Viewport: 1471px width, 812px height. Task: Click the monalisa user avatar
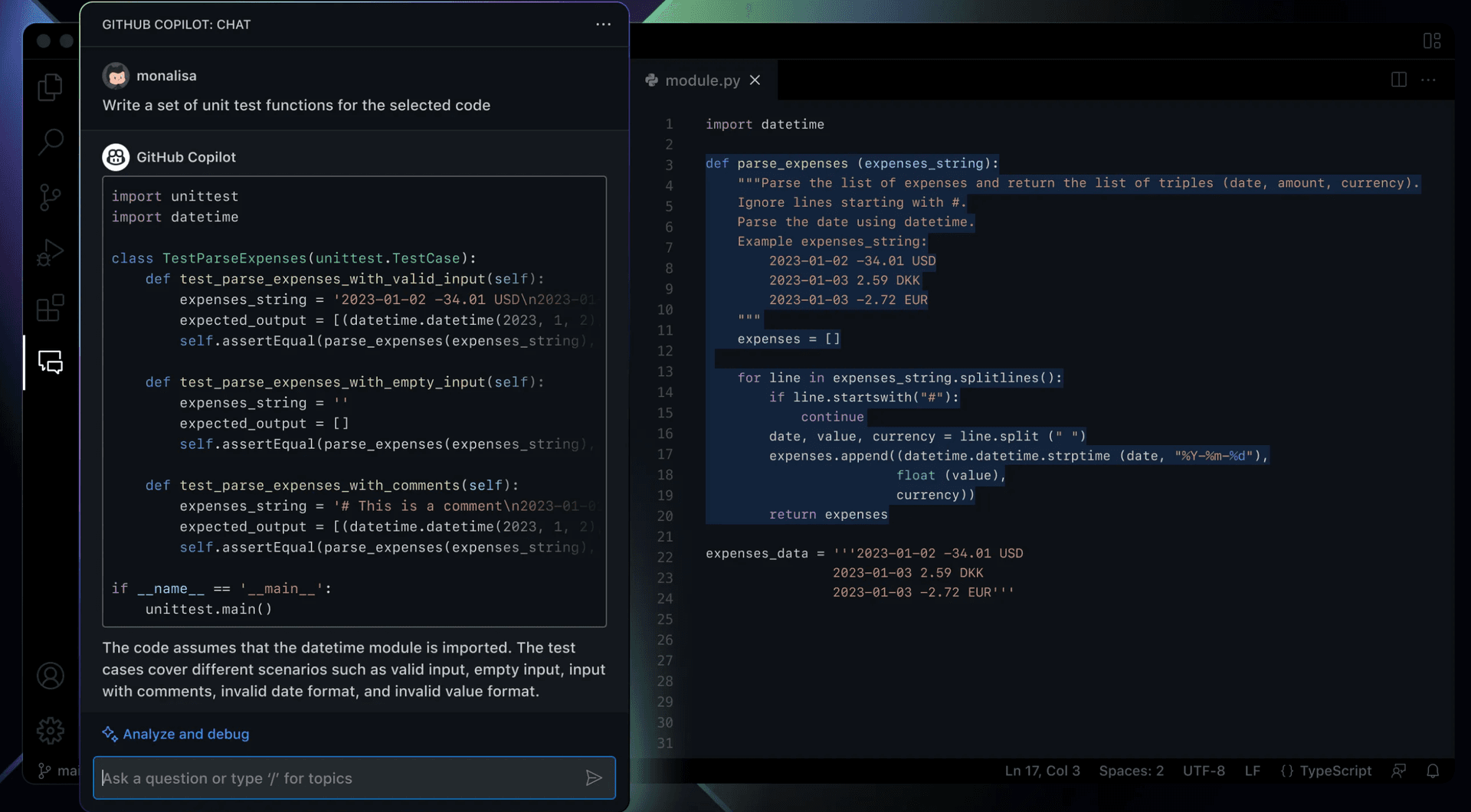click(116, 76)
